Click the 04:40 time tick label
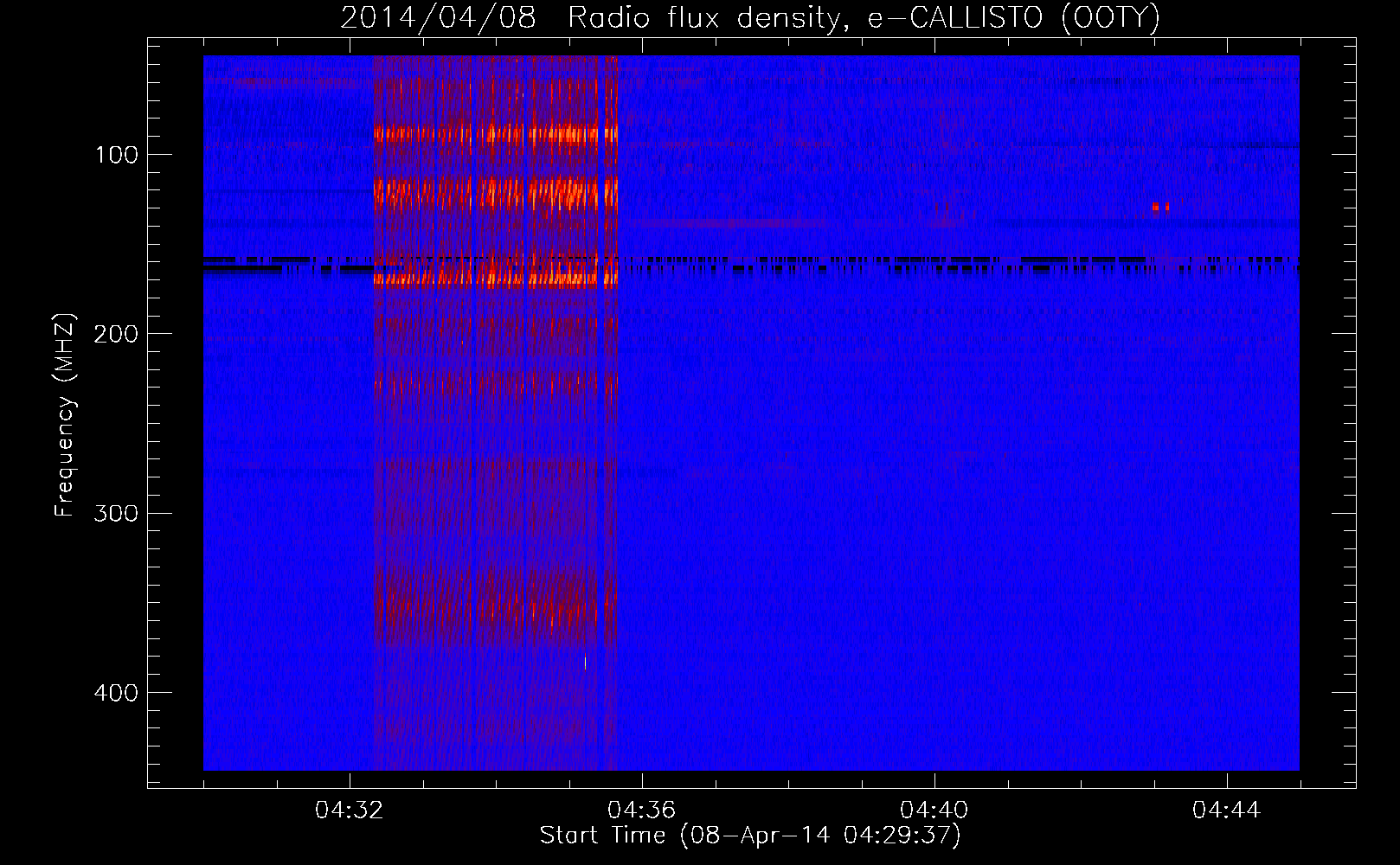 [x=934, y=811]
